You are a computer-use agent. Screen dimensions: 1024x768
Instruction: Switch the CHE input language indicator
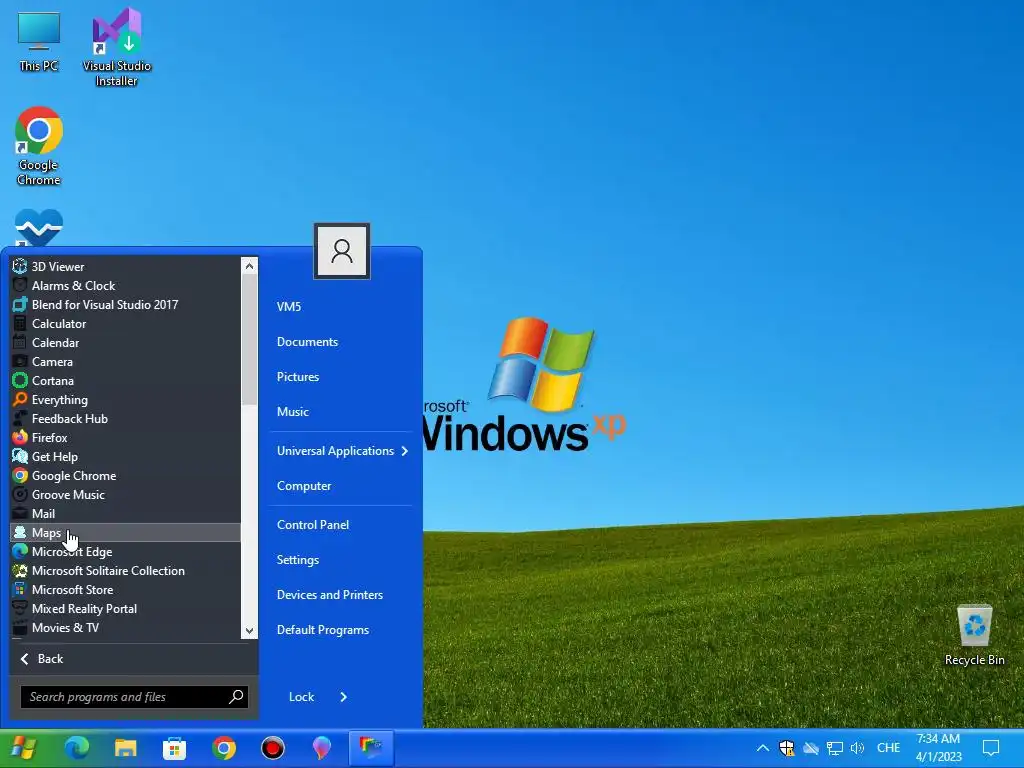point(888,748)
